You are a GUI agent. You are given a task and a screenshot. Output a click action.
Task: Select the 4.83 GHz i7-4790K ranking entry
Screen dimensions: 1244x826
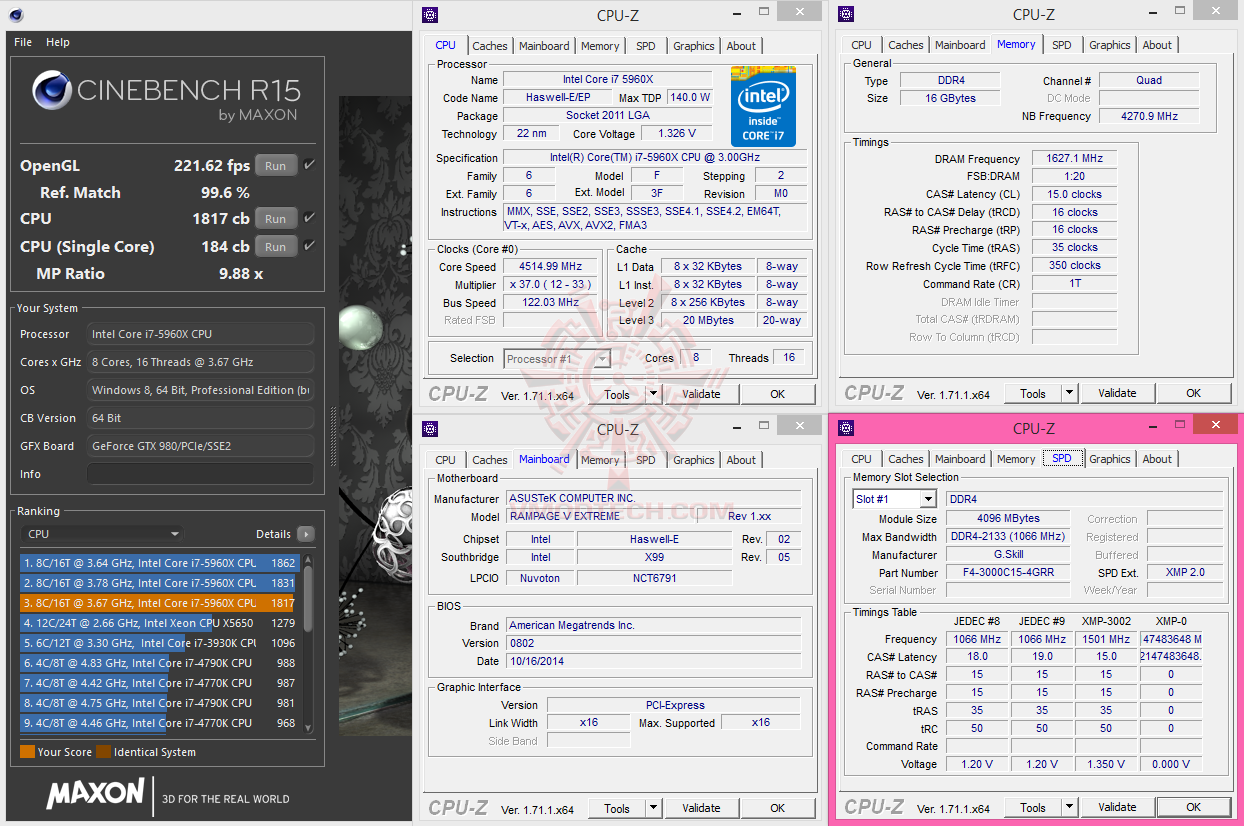tap(158, 663)
